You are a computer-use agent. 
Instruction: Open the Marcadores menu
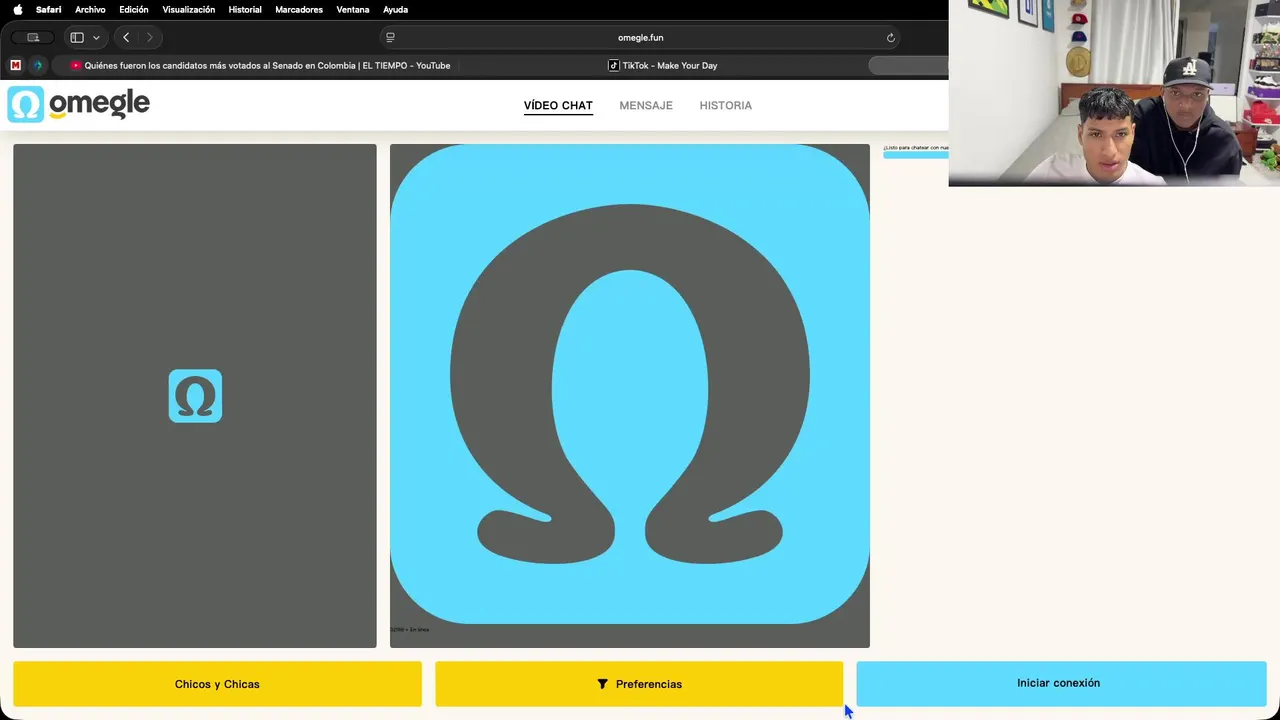pos(299,9)
